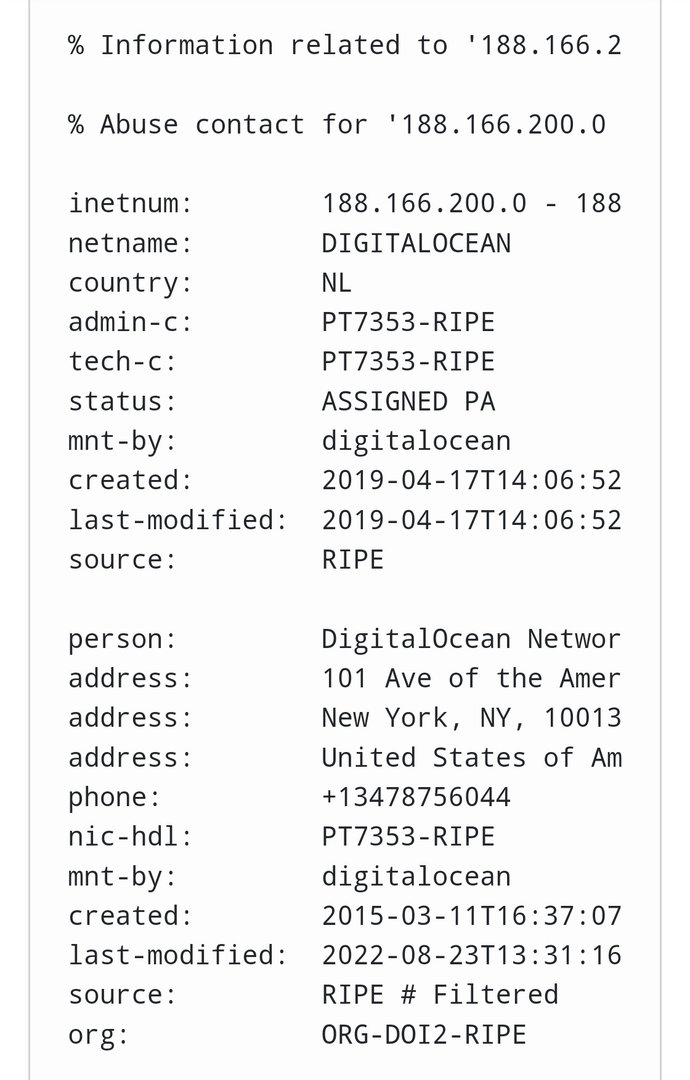
Task: Click the nic-hdl value PT7353-RIPE
Action: click(408, 836)
